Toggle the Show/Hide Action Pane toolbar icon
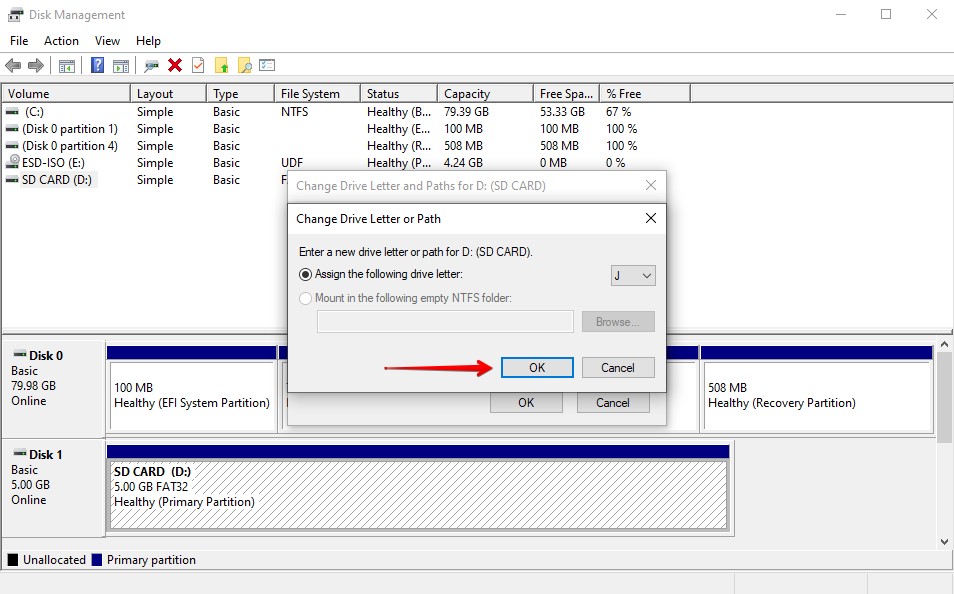954x594 pixels. [122, 64]
